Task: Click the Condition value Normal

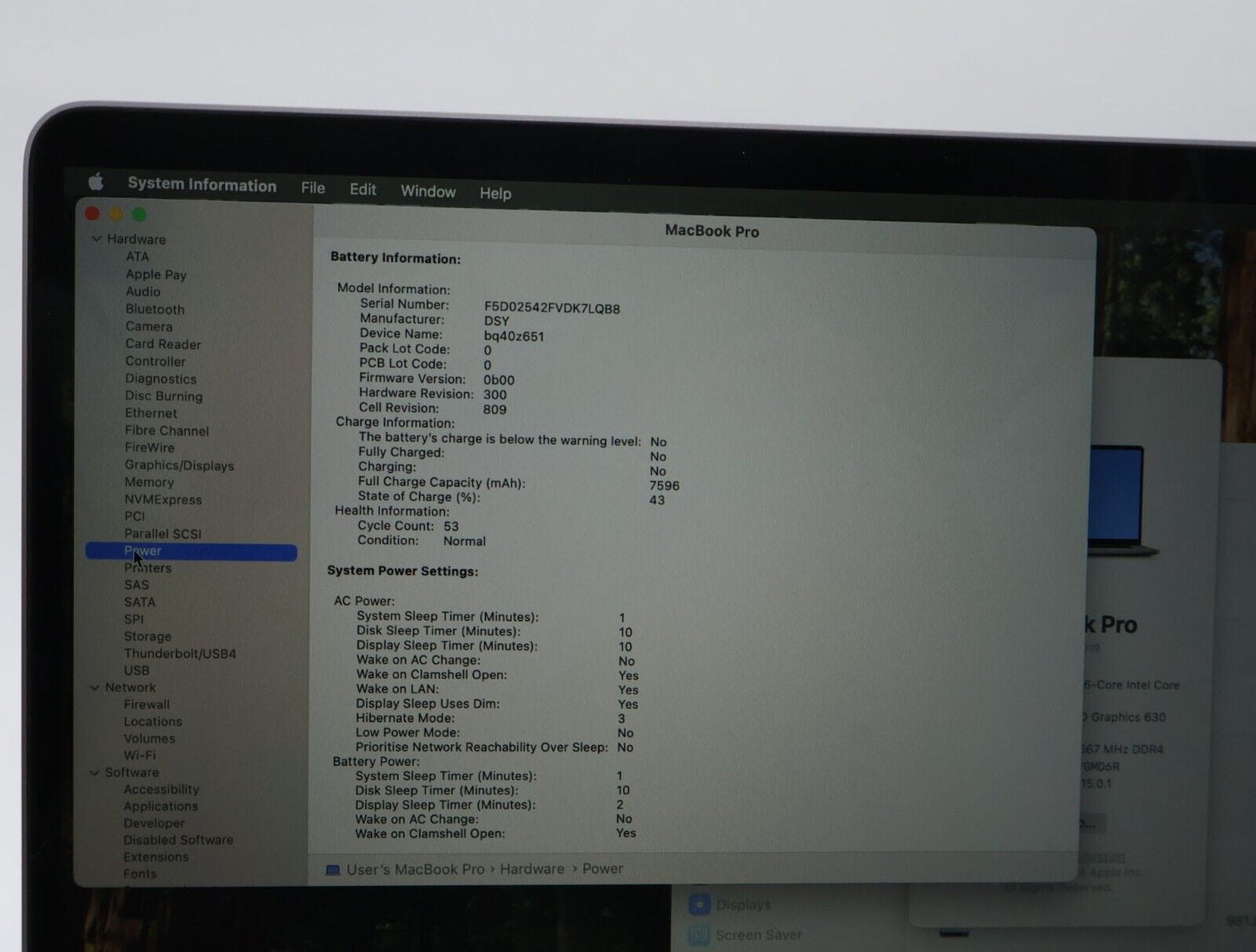Action: 464,541
